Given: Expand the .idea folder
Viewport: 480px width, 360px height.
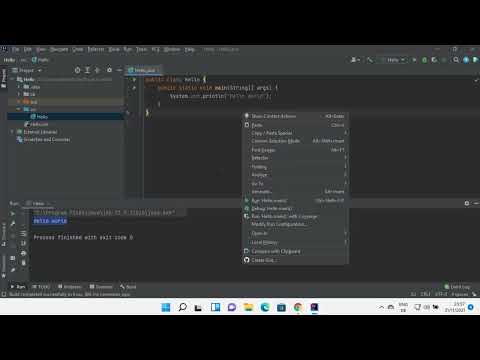Looking at the screenshot, I should click(x=19, y=87).
